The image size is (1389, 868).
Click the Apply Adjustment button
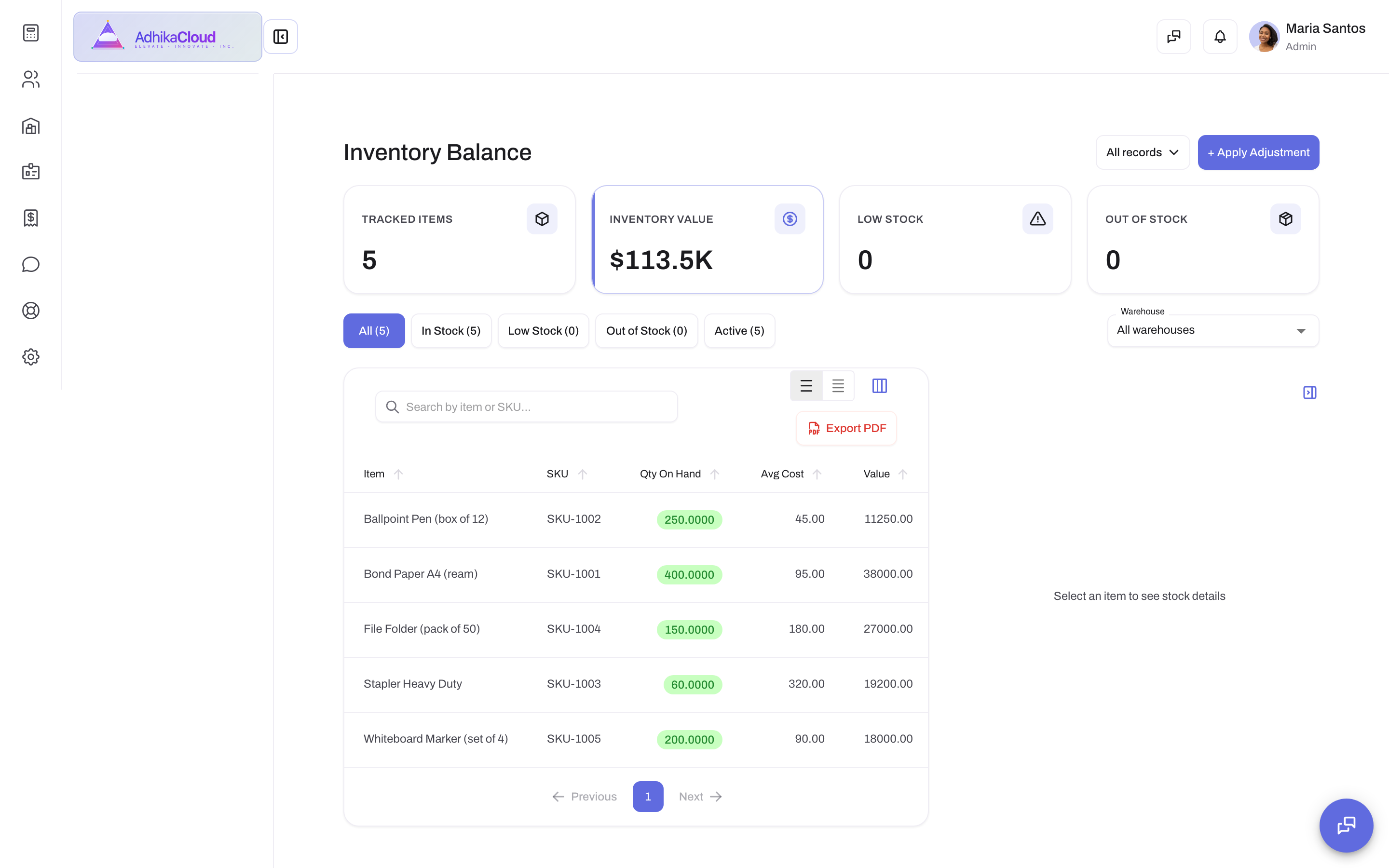point(1258,152)
